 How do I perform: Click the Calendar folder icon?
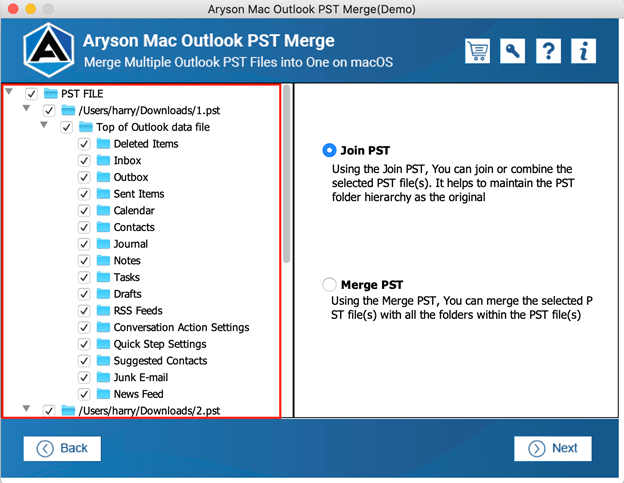pos(103,210)
